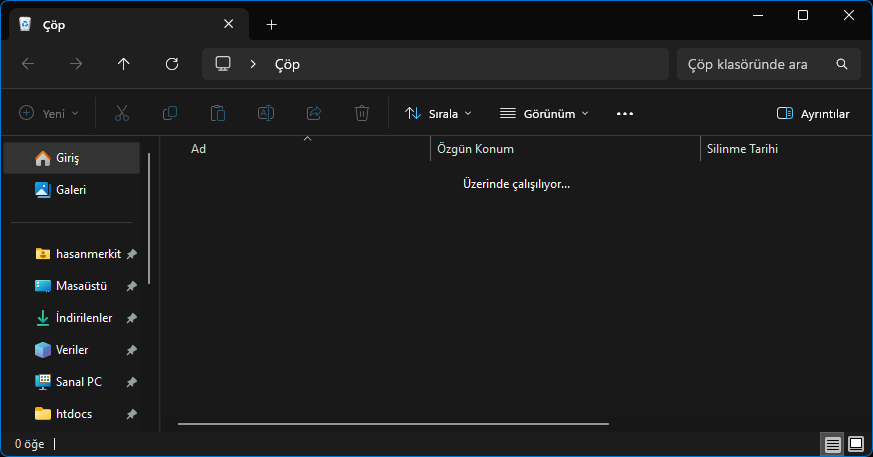The width and height of the screenshot is (873, 457).
Task: Open the three-dots more options menu
Action: (x=625, y=114)
